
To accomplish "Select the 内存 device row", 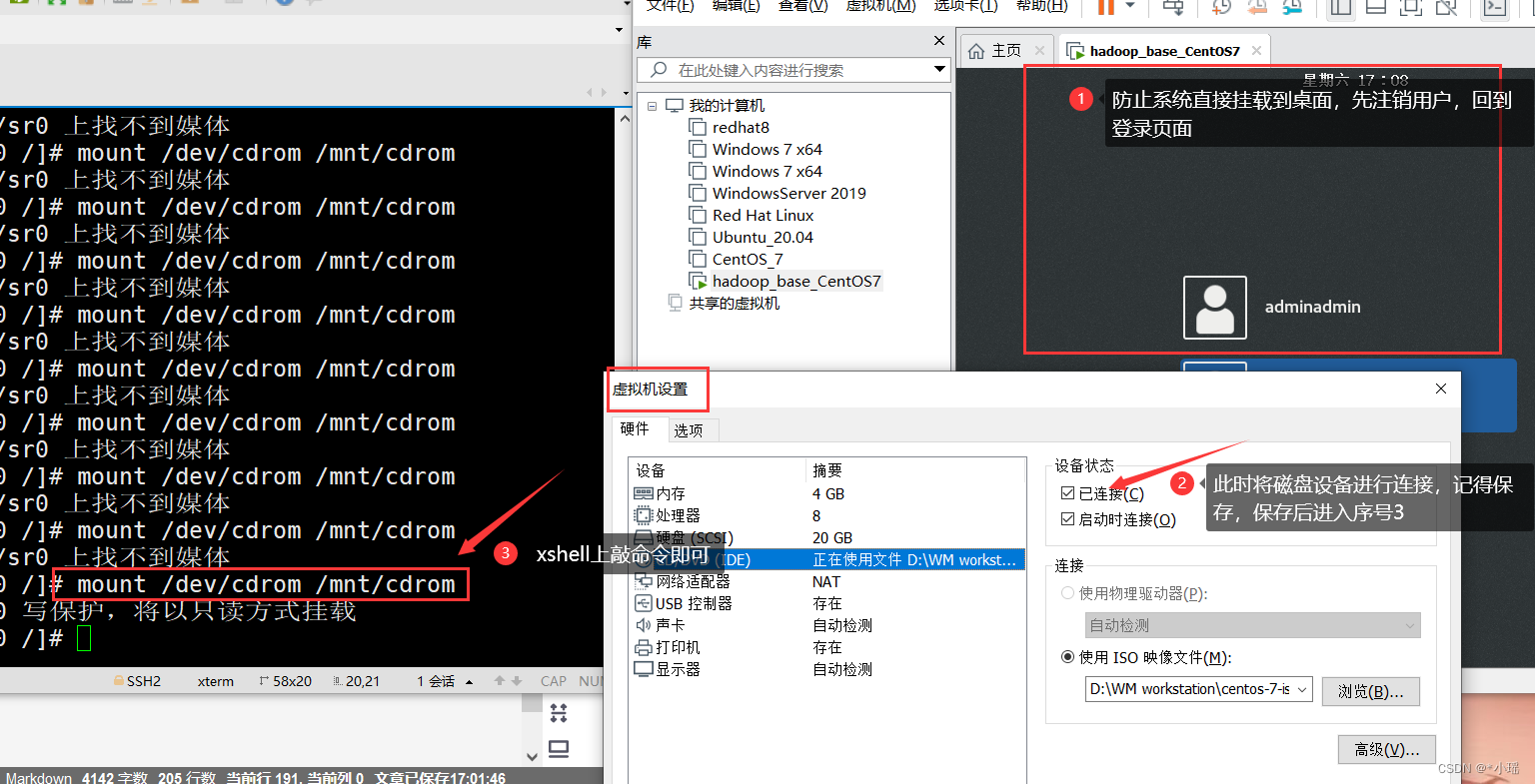I will coord(829,493).
